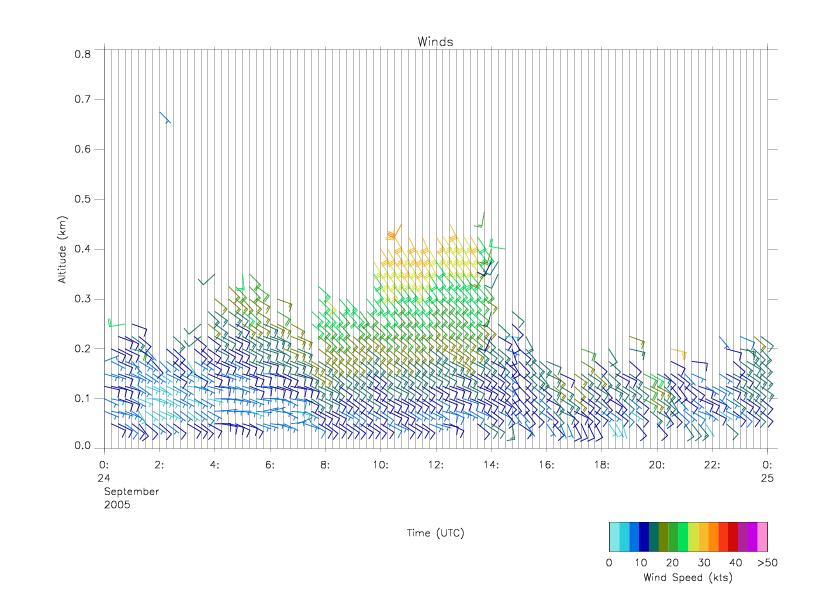This screenshot has width=827, height=611.
Task: Pick the dark navy swatch in wind speed legend
Action: [644, 537]
